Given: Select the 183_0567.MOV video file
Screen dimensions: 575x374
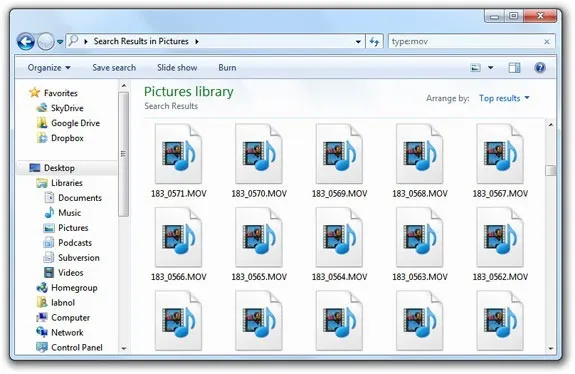Looking at the screenshot, I should tap(500, 161).
